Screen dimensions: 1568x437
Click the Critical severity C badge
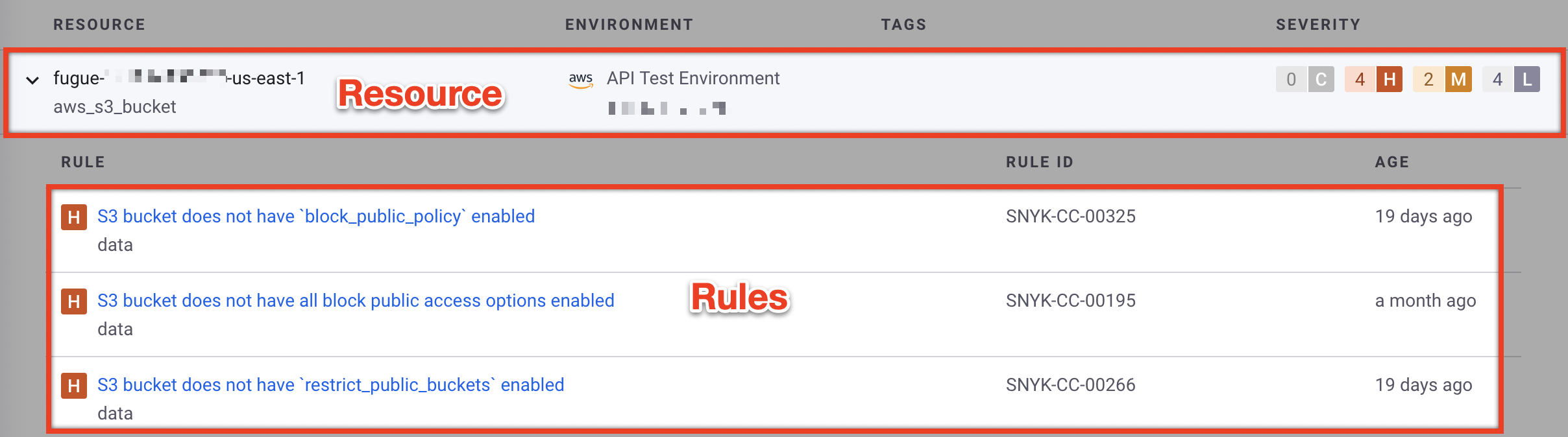point(1321,80)
